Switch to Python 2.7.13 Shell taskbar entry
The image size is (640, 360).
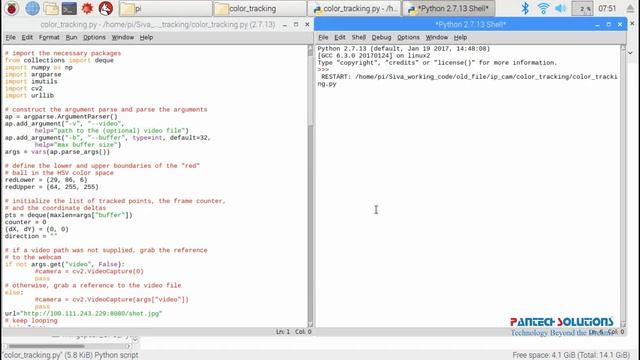tap(449, 8)
